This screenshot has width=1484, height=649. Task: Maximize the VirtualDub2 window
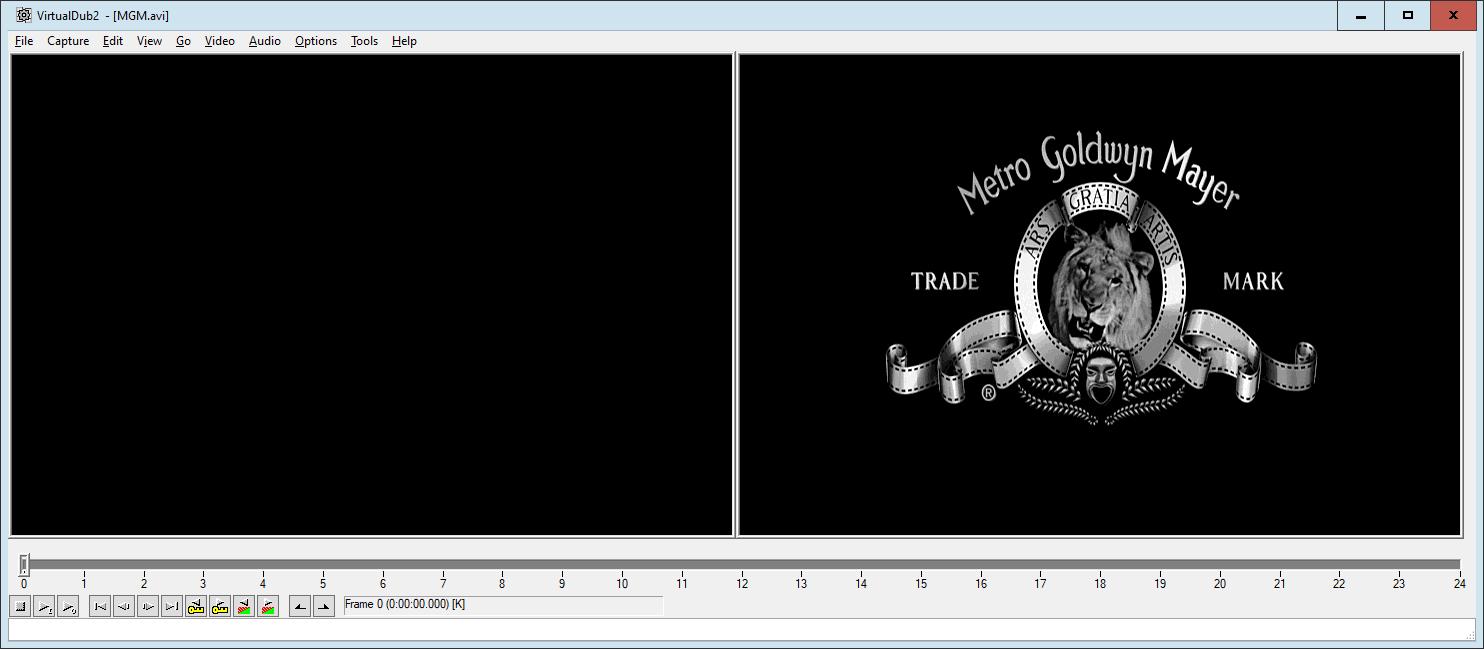pos(1407,15)
